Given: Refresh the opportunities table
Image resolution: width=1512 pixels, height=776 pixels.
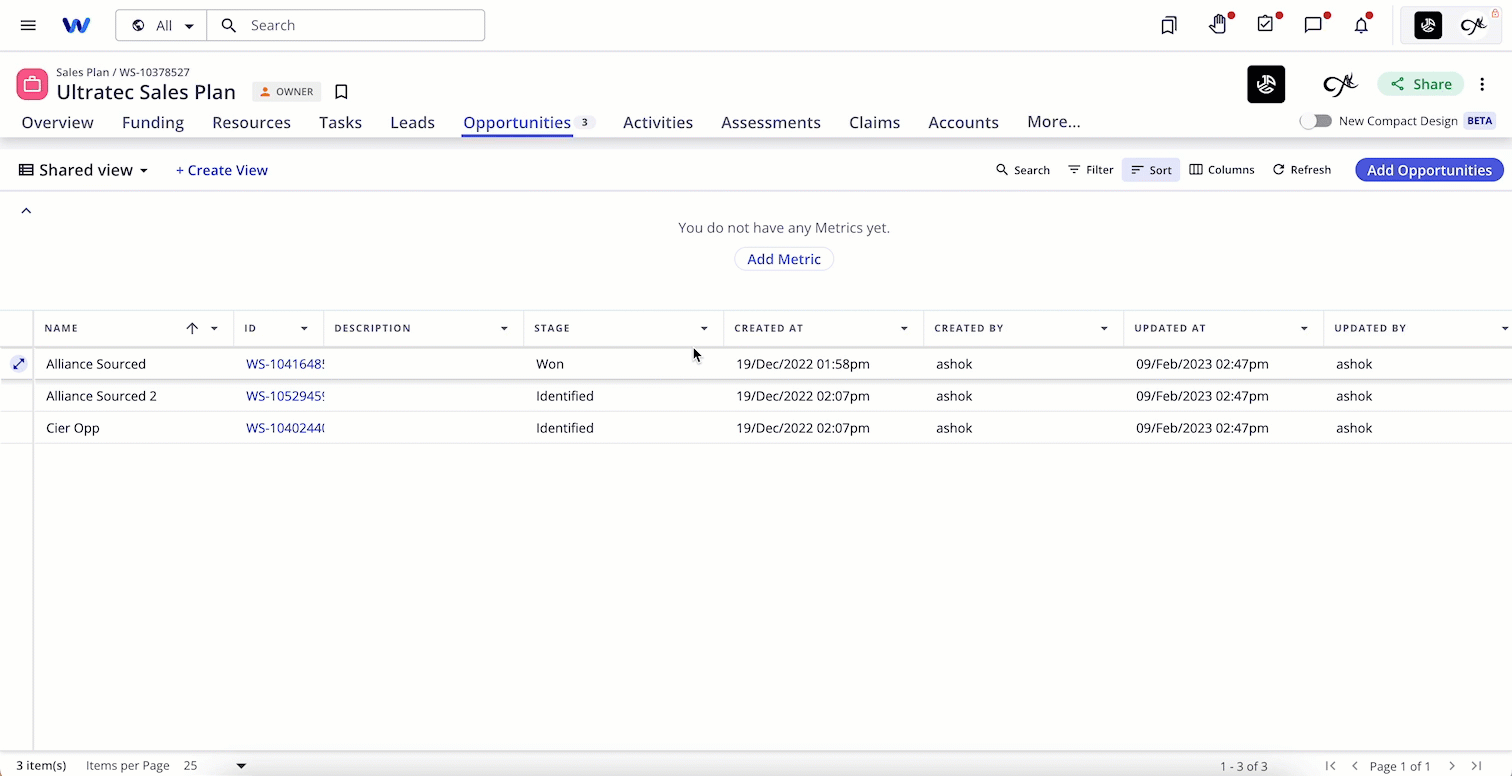Looking at the screenshot, I should click(x=1301, y=170).
